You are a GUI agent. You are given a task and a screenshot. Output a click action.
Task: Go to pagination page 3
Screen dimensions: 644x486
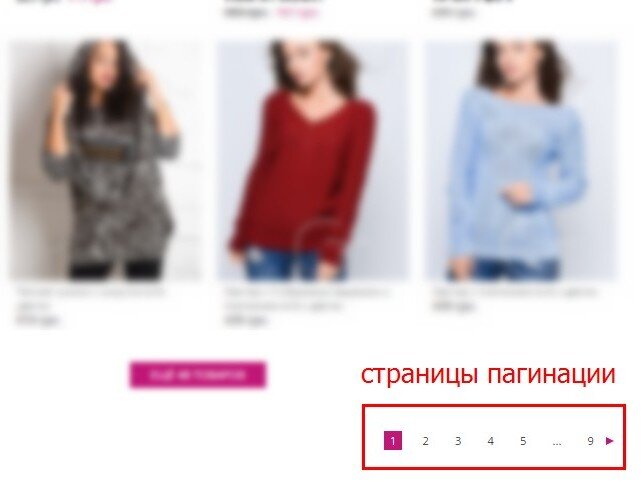tap(458, 441)
